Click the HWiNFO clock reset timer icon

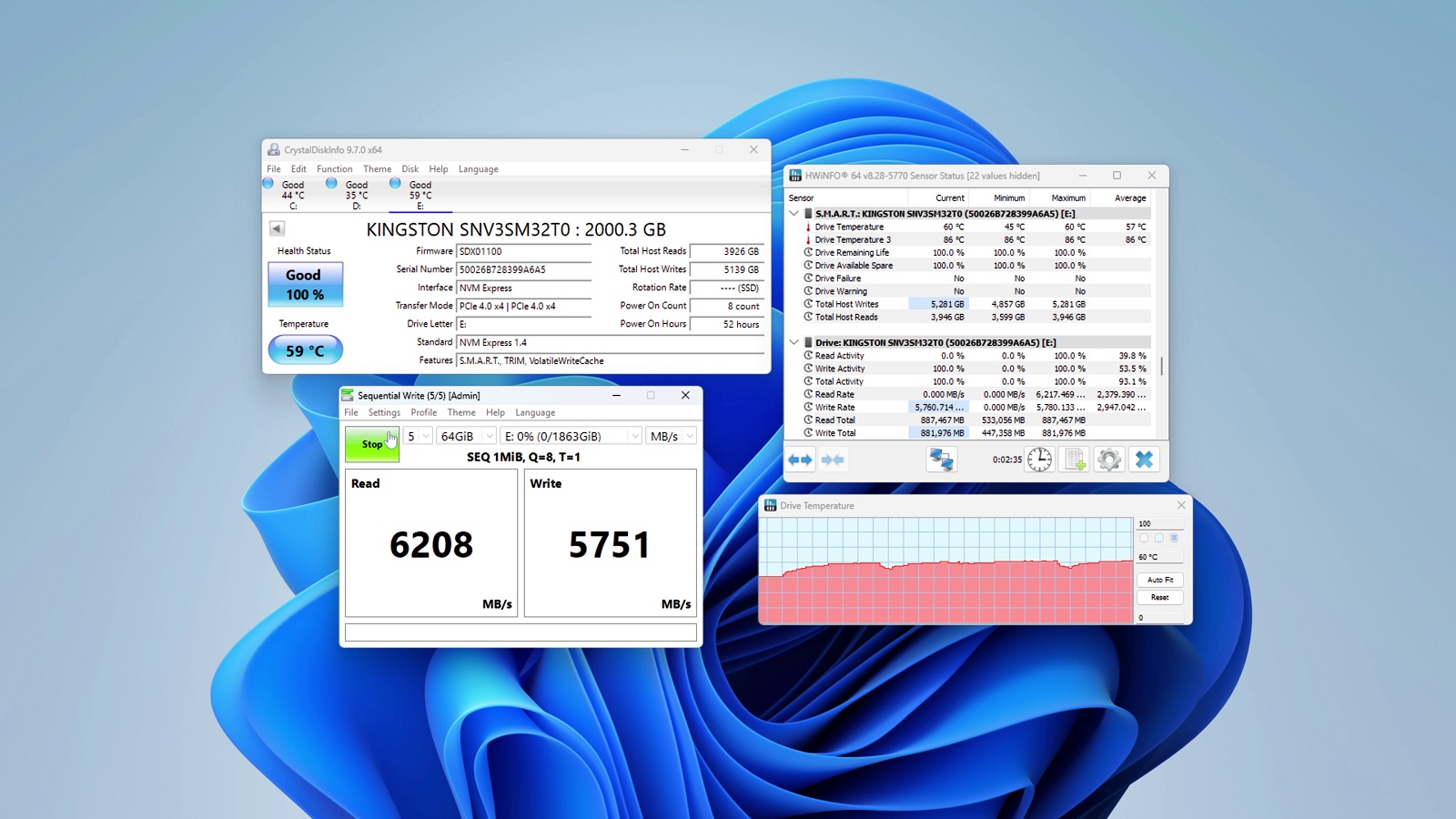pos(1039,460)
